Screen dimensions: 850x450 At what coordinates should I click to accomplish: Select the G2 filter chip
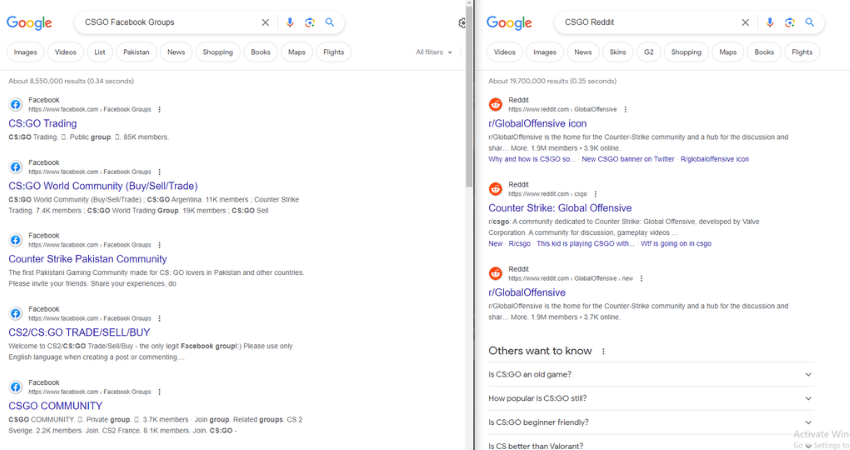pyautogui.click(x=649, y=52)
